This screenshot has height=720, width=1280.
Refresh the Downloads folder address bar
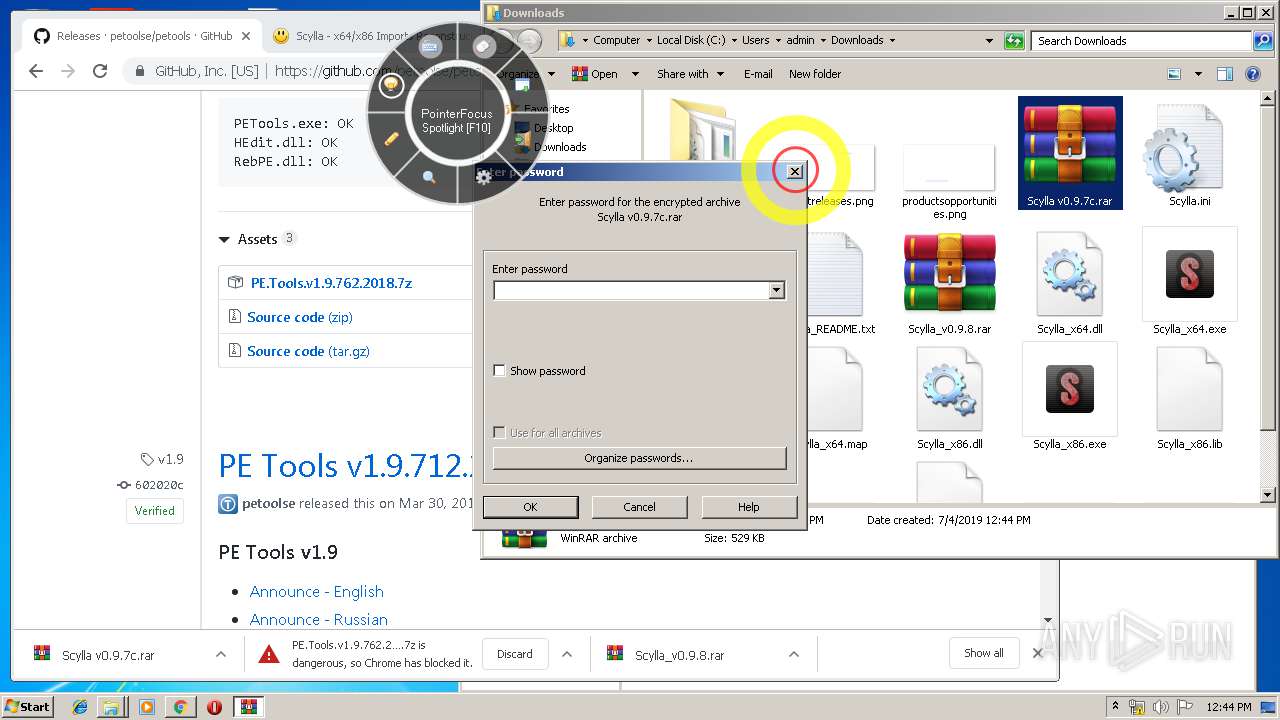(x=1014, y=40)
